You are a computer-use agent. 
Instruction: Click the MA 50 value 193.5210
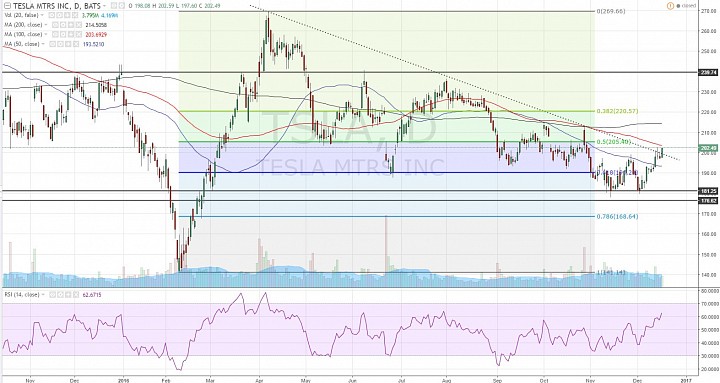pos(94,44)
